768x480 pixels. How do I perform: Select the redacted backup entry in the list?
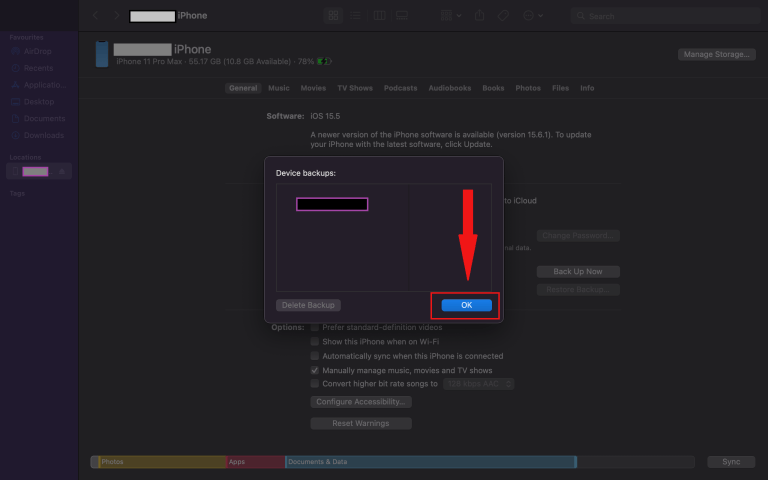click(332, 204)
